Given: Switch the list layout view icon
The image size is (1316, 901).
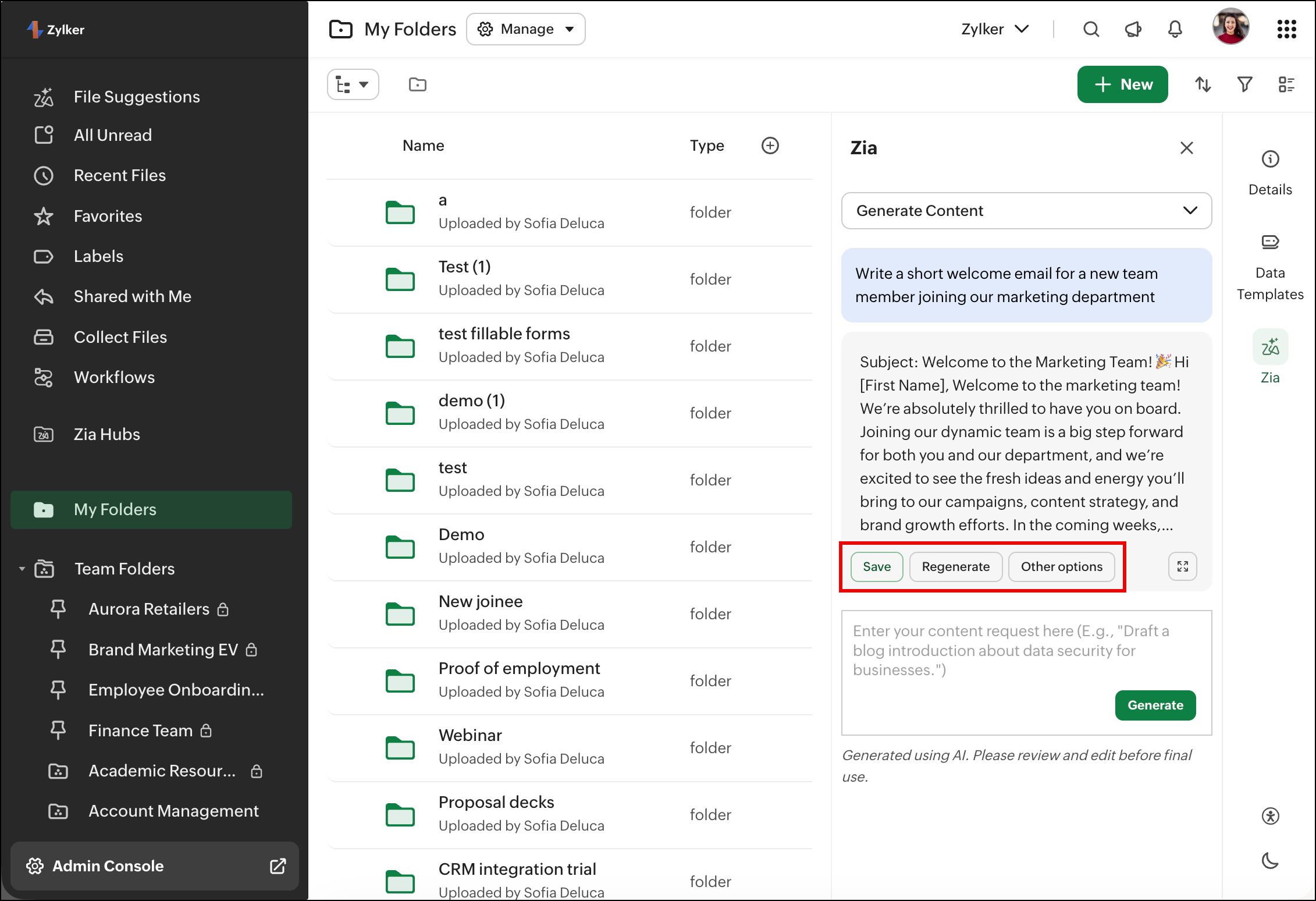Looking at the screenshot, I should pos(1286,85).
